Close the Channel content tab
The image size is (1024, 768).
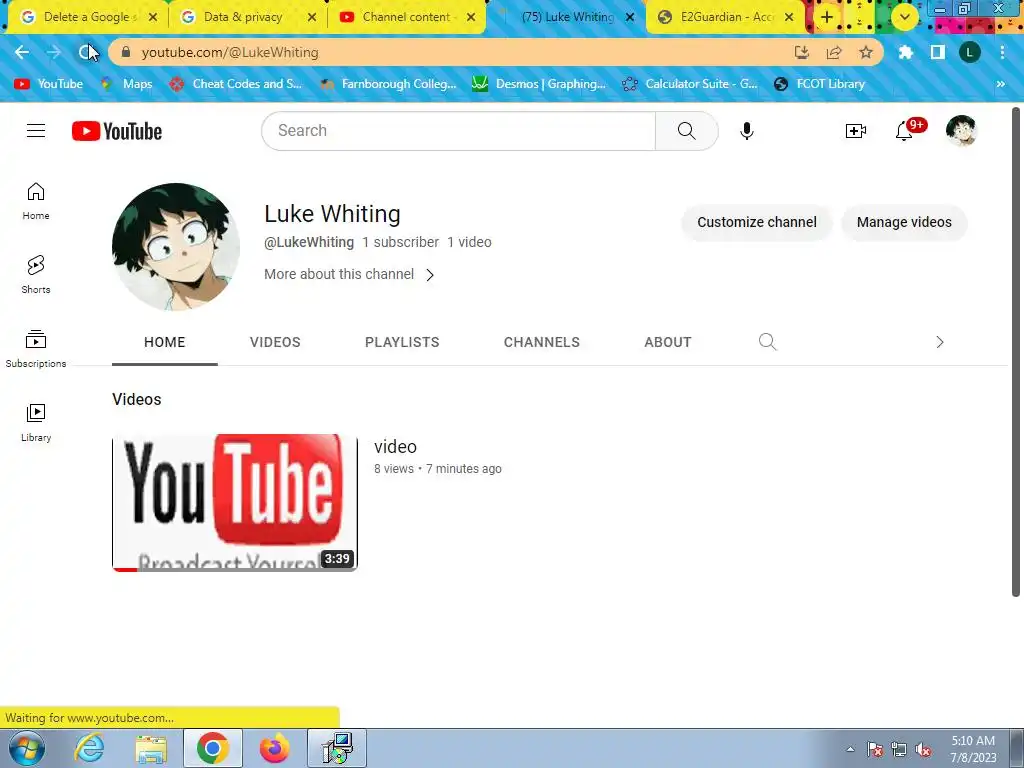click(x=471, y=17)
